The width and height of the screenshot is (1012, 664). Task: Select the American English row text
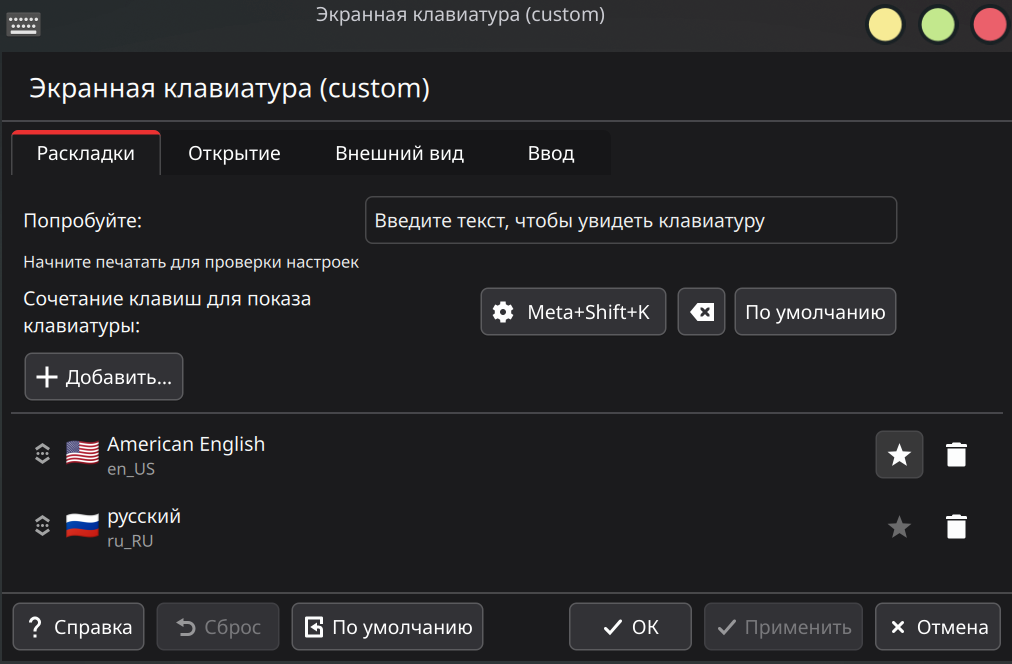tap(186, 444)
